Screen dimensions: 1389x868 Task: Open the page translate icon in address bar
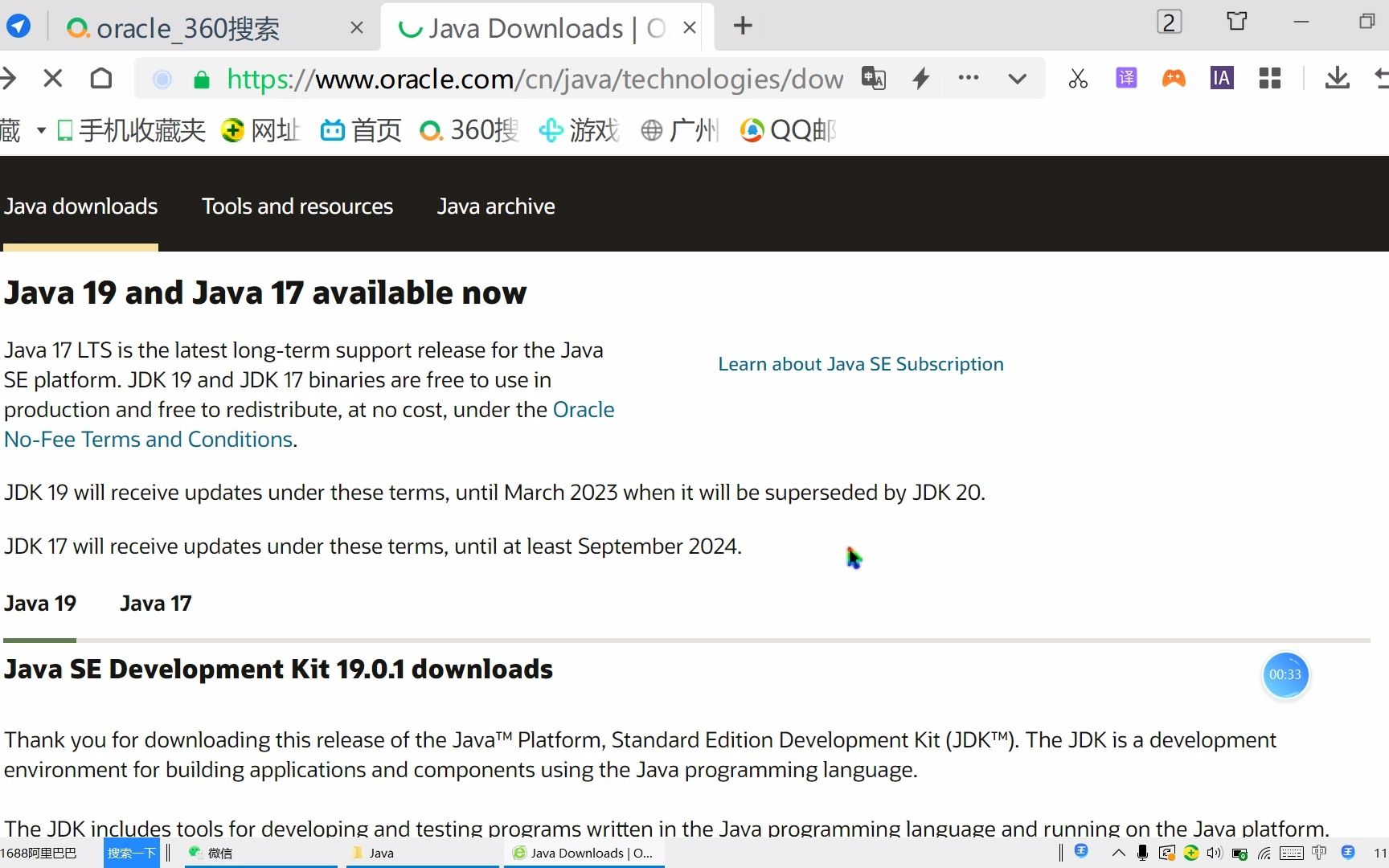(874, 78)
